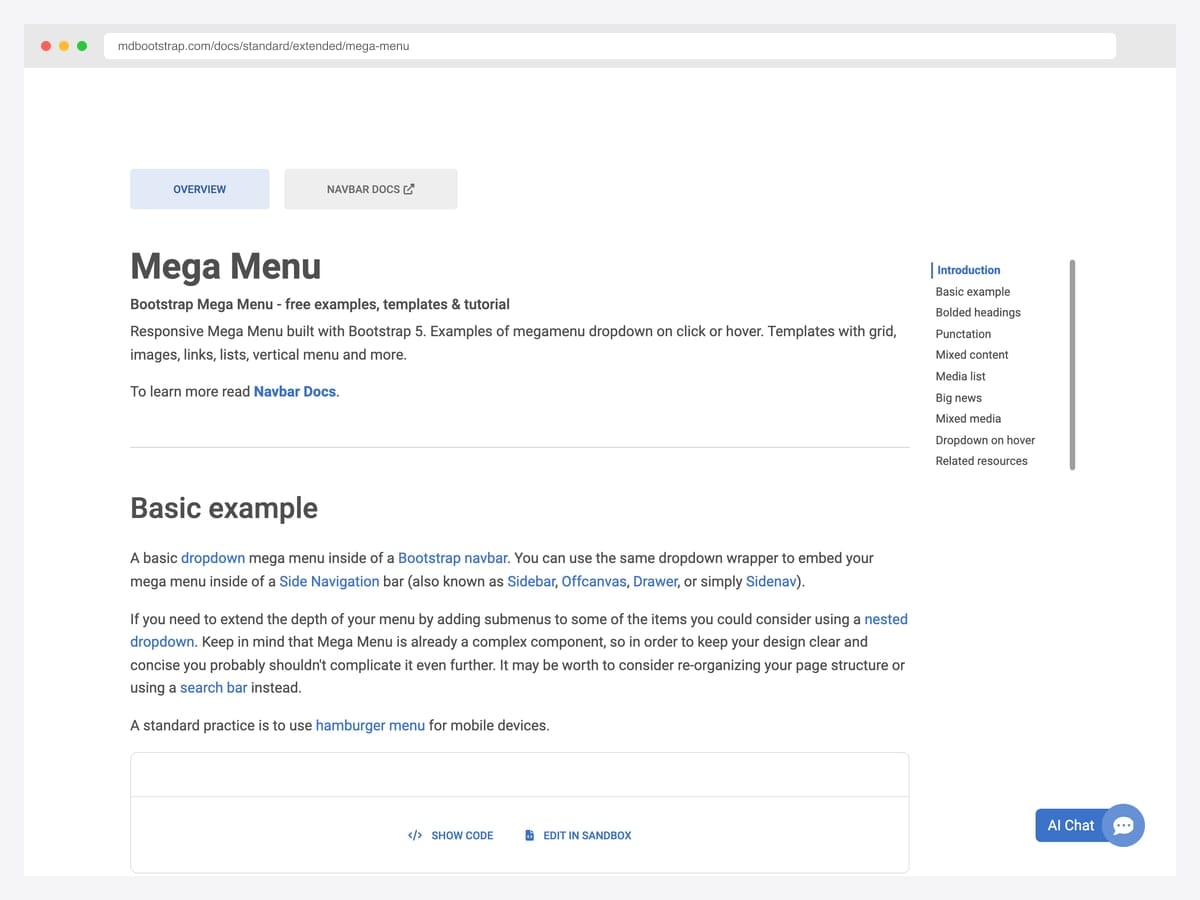Click the AI Chat speech bubble icon
Screen dimensions: 1200x900
click(x=1123, y=826)
